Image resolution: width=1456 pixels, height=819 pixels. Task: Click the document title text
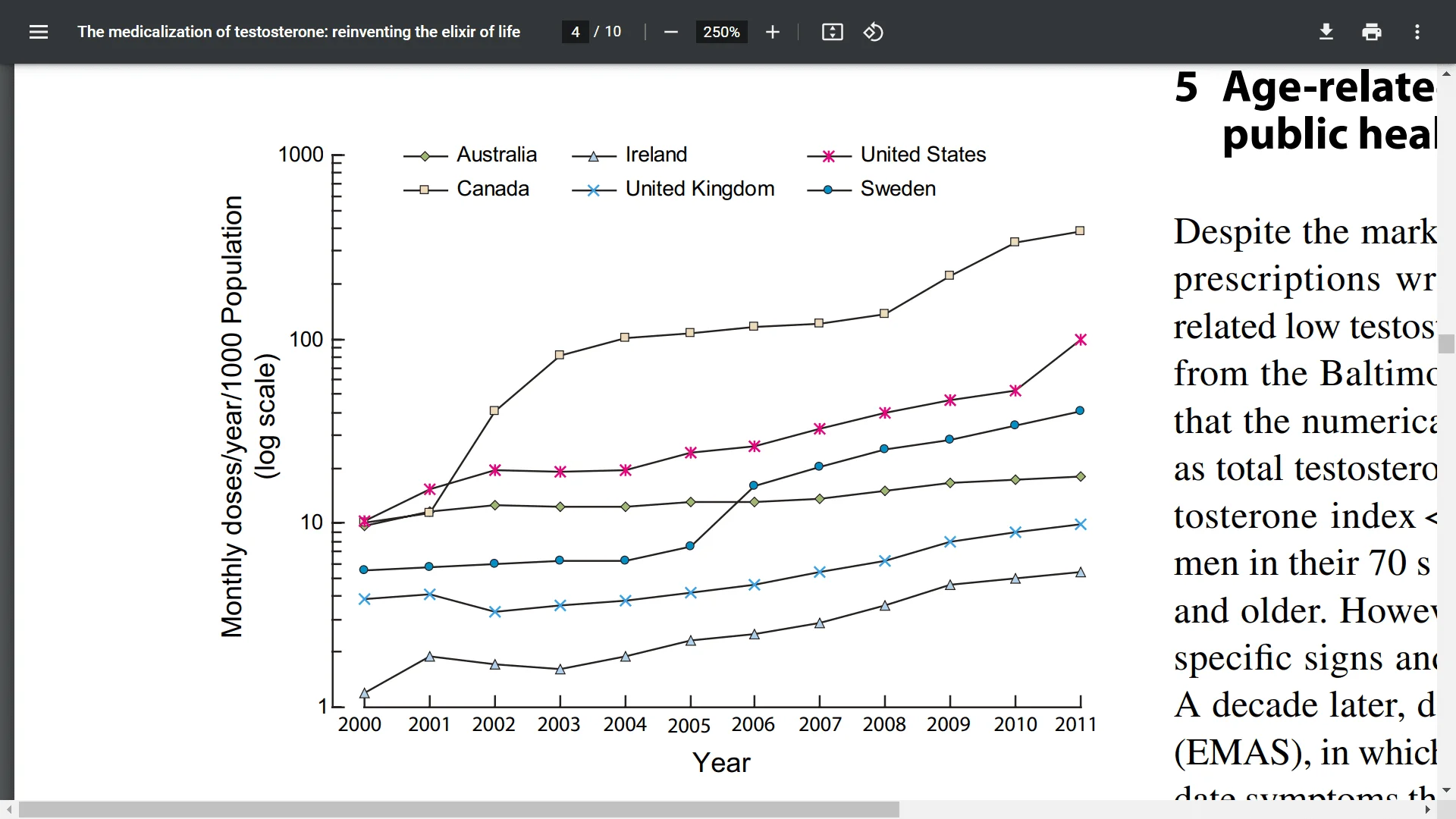click(x=299, y=32)
